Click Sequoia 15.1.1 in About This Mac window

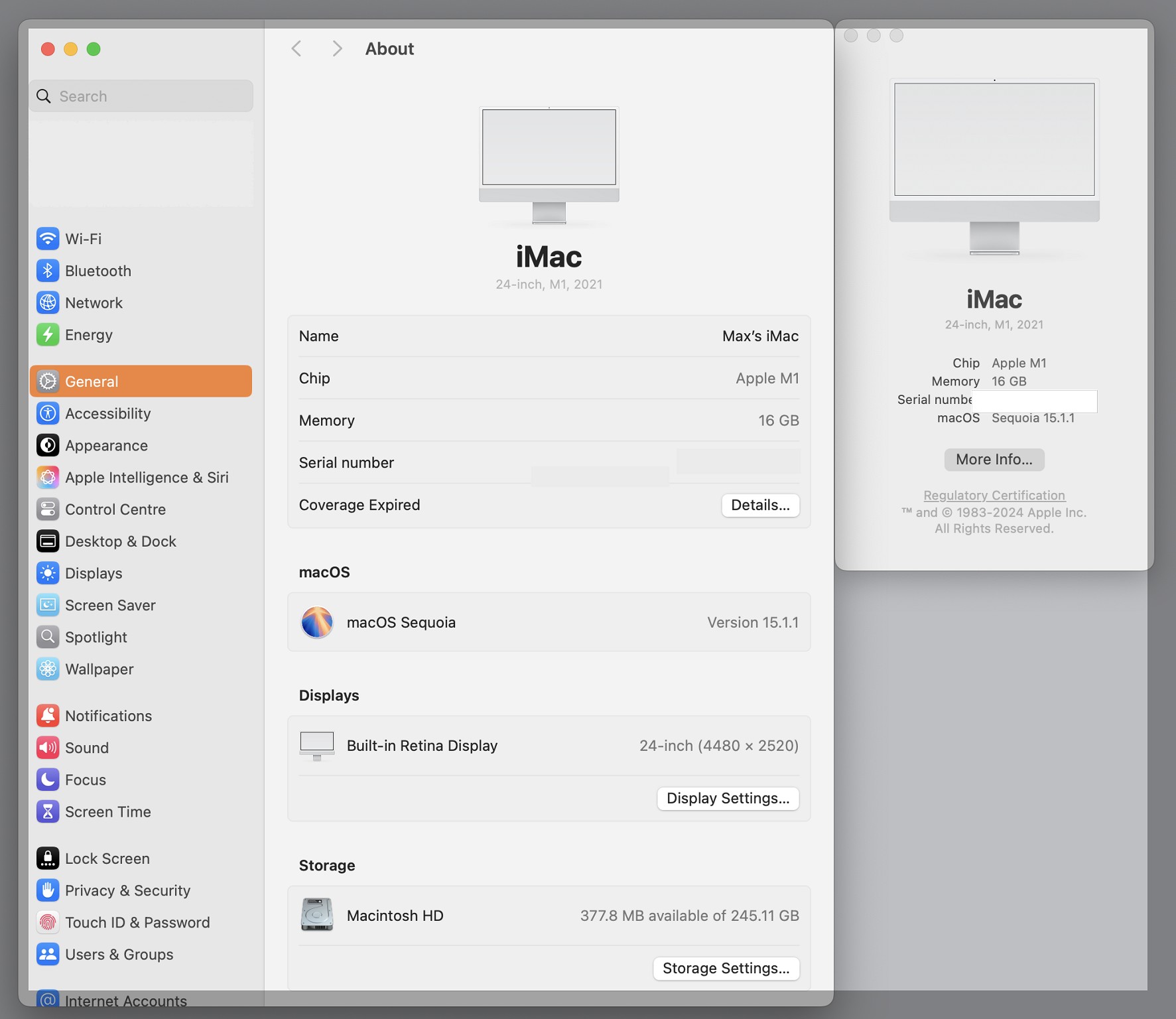click(x=1033, y=418)
